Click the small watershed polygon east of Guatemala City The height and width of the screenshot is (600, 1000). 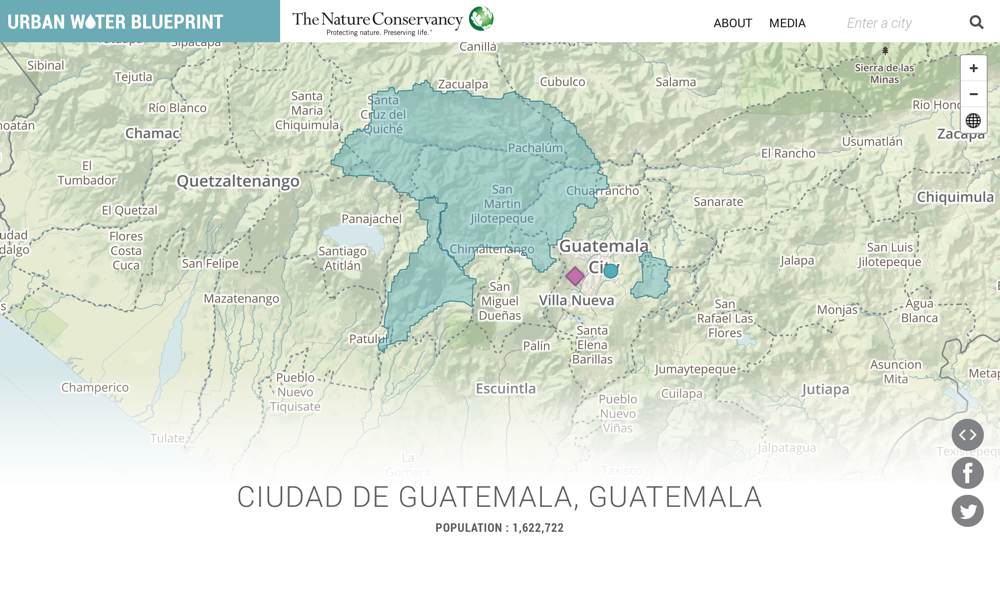(x=651, y=276)
